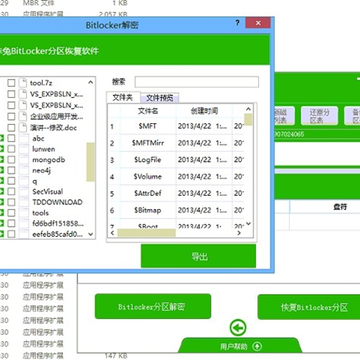Expand the fd6bdf151858 folder arrow
360x360 pixels.
1,224
